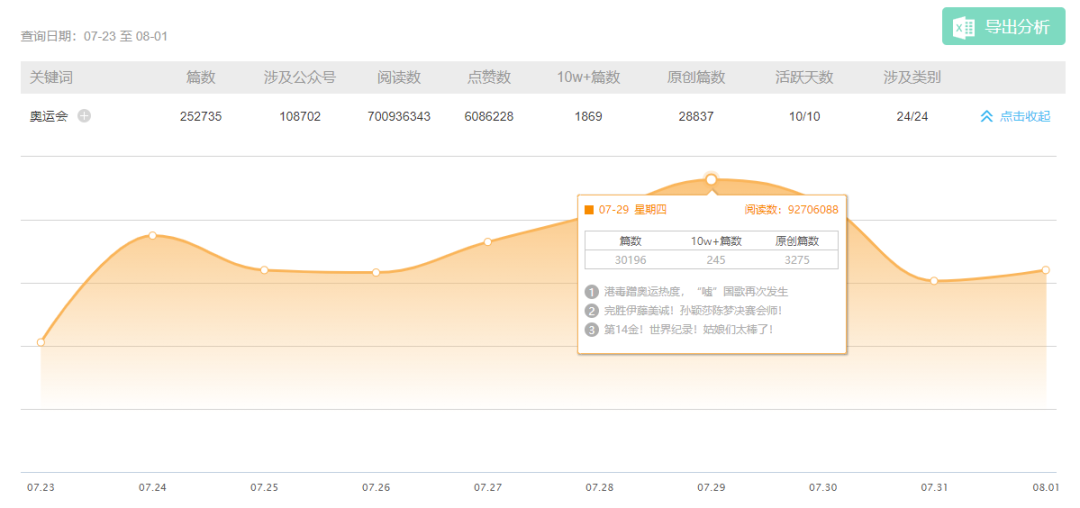Collapse details with 点击收起 link

(1025, 117)
